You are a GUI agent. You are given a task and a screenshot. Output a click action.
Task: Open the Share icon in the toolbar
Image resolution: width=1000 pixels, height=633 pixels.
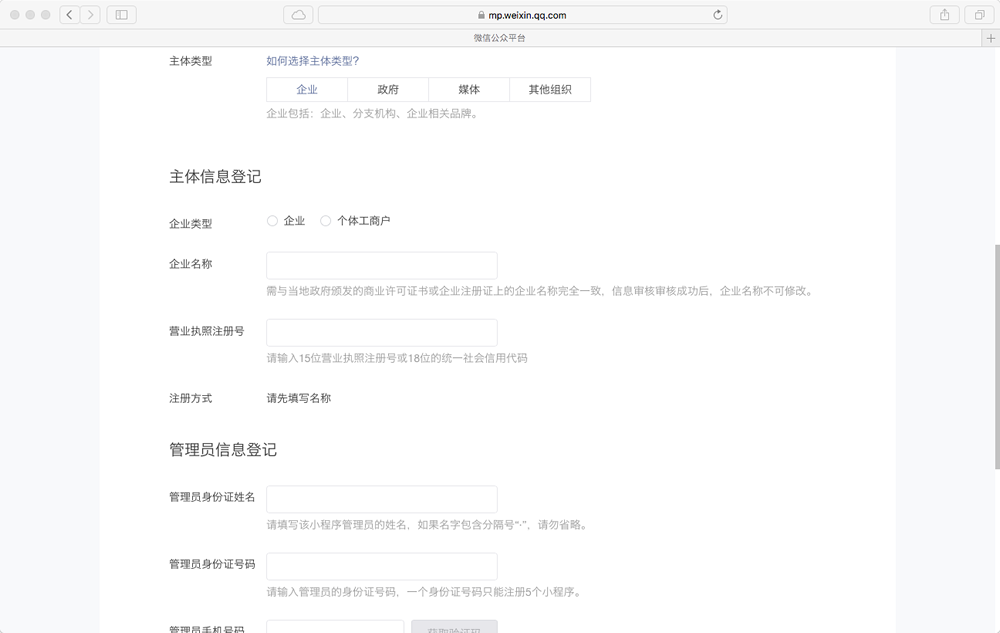(x=944, y=15)
